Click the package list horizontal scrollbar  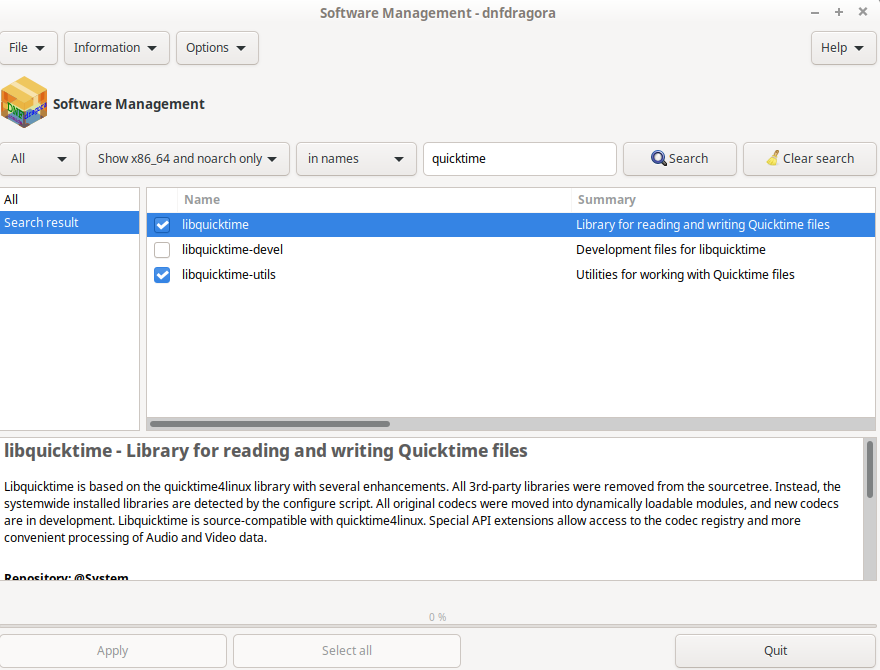(x=270, y=424)
